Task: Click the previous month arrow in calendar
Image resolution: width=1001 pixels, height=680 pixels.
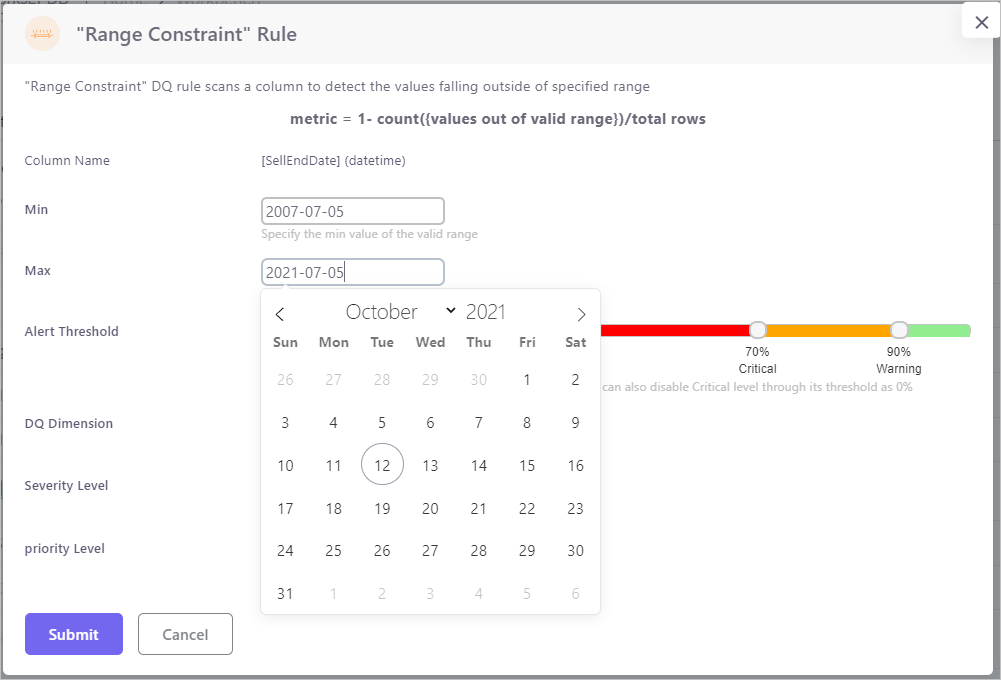Action: tap(280, 314)
